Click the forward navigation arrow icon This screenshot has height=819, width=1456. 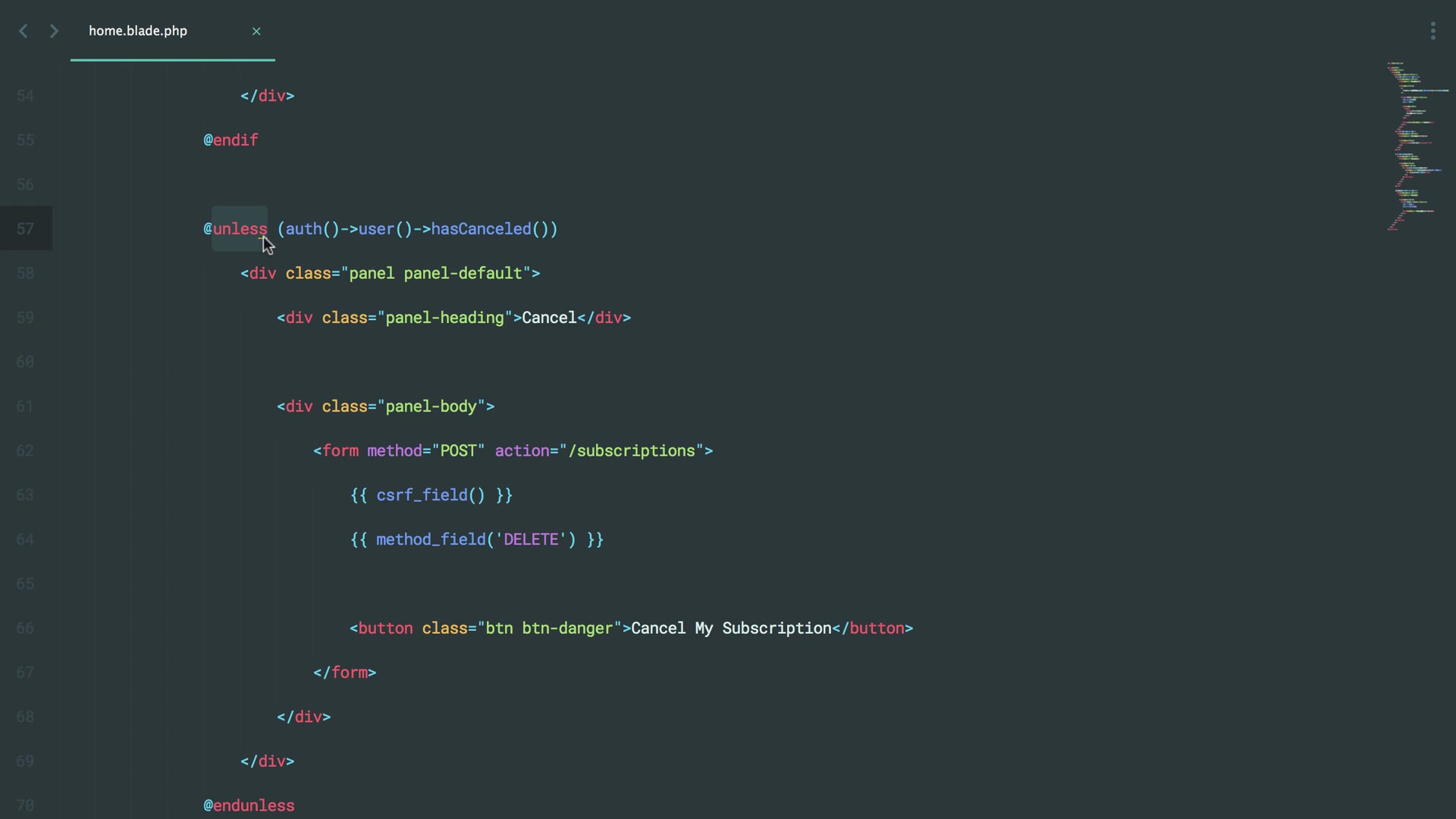[x=52, y=31]
